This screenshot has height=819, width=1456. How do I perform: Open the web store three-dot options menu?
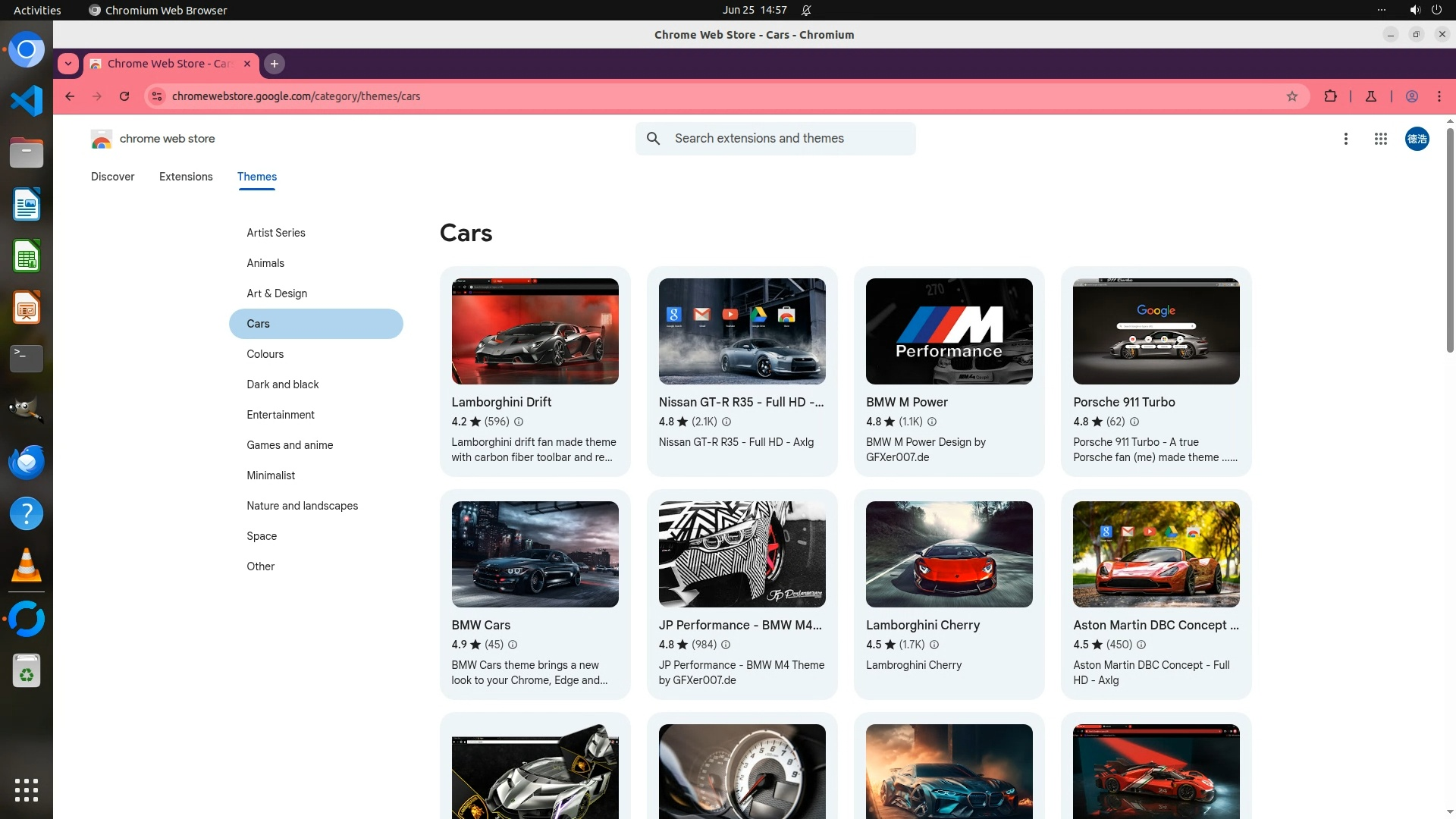click(x=1346, y=139)
